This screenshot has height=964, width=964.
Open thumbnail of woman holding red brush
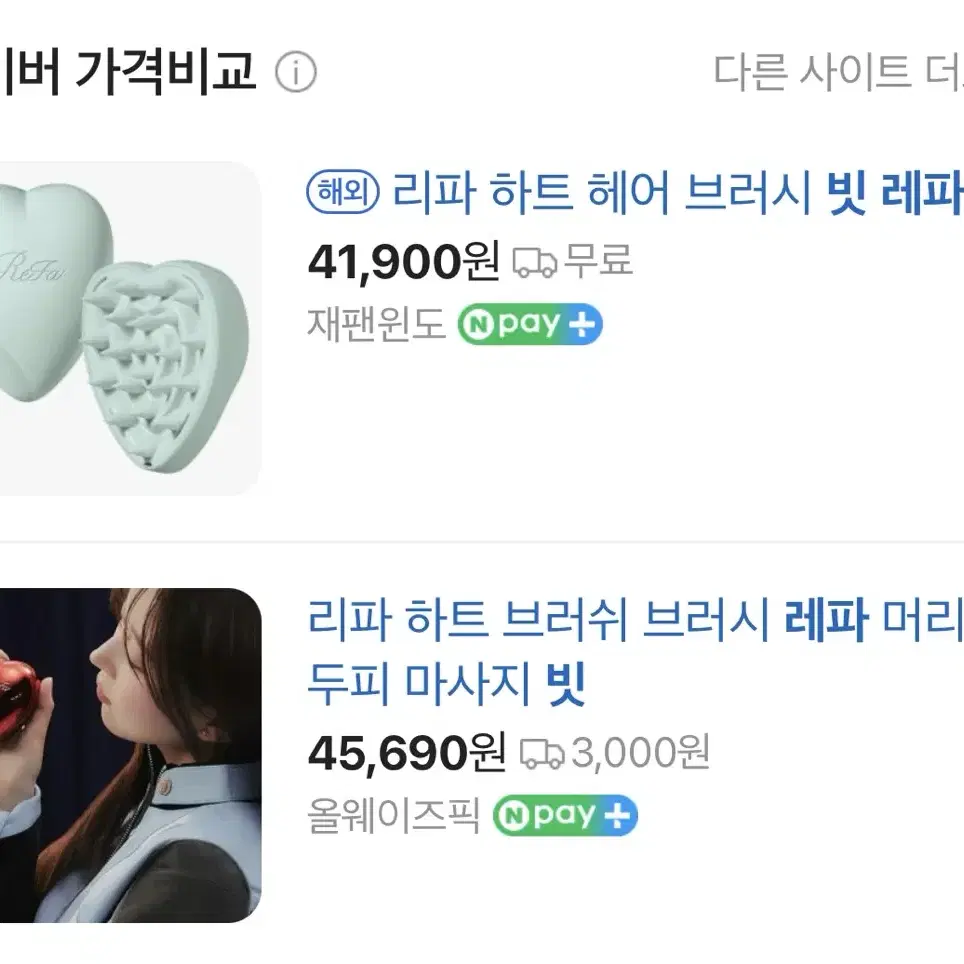click(x=130, y=756)
